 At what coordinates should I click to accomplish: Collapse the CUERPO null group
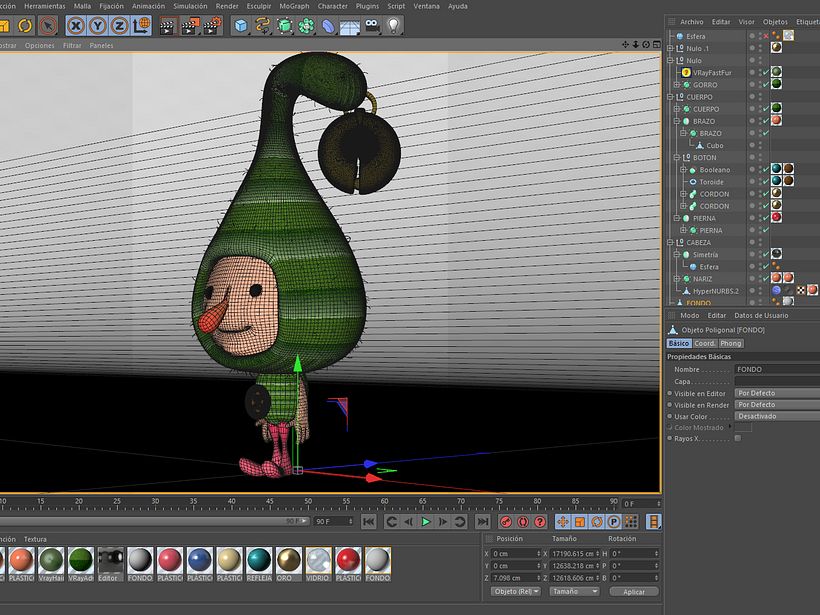click(670, 97)
